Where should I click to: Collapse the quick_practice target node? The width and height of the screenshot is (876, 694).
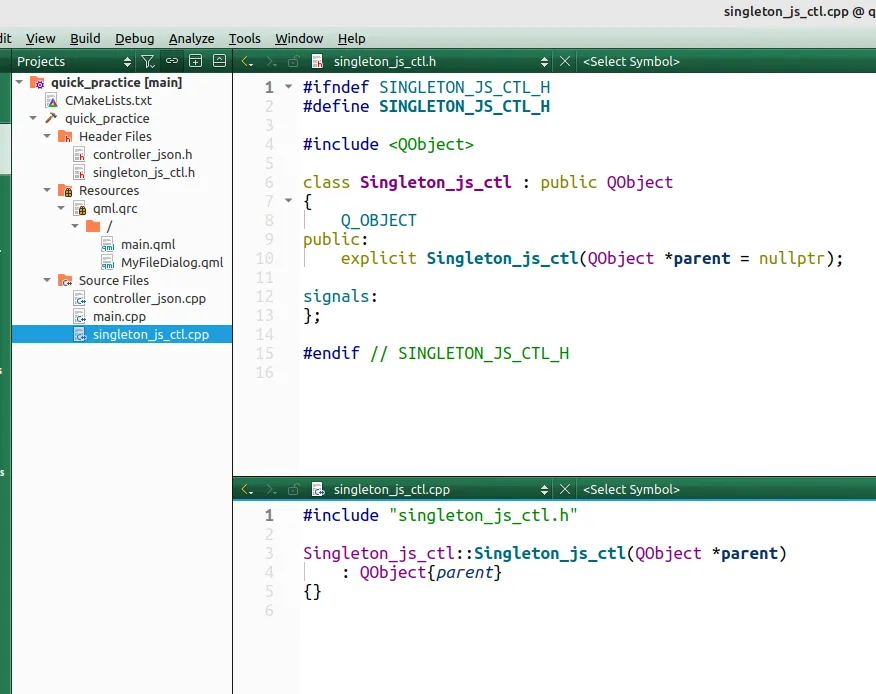click(33, 118)
